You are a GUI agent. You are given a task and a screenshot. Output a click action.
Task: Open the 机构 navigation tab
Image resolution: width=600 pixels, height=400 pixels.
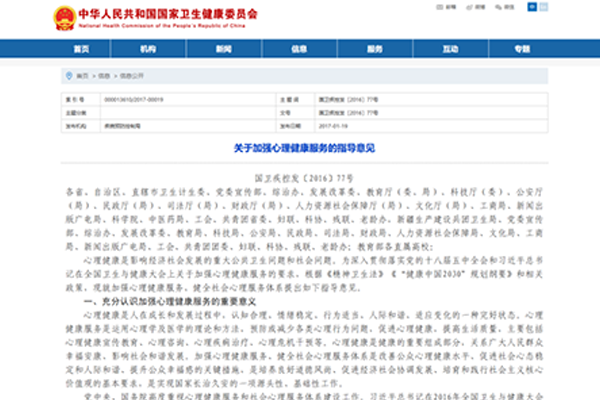[x=148, y=48]
